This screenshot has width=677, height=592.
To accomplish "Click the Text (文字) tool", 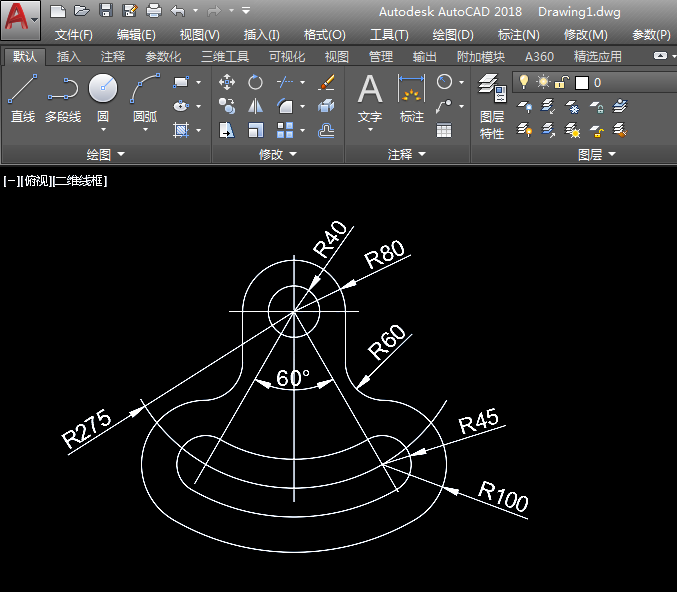I will tap(370, 98).
